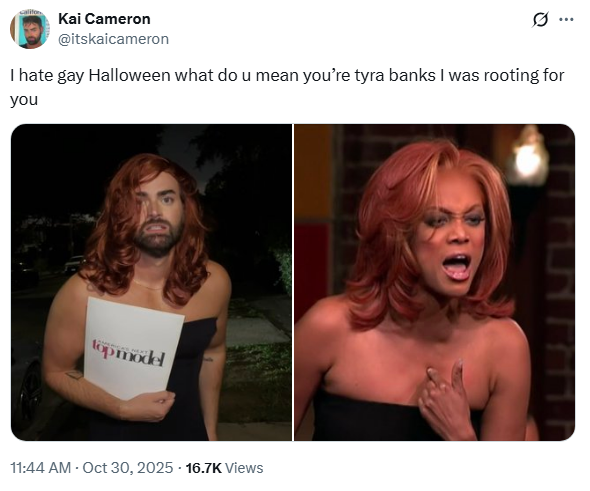Click the Oct 30, 2025 date
Screen dimensions: 590x491
(128, 468)
